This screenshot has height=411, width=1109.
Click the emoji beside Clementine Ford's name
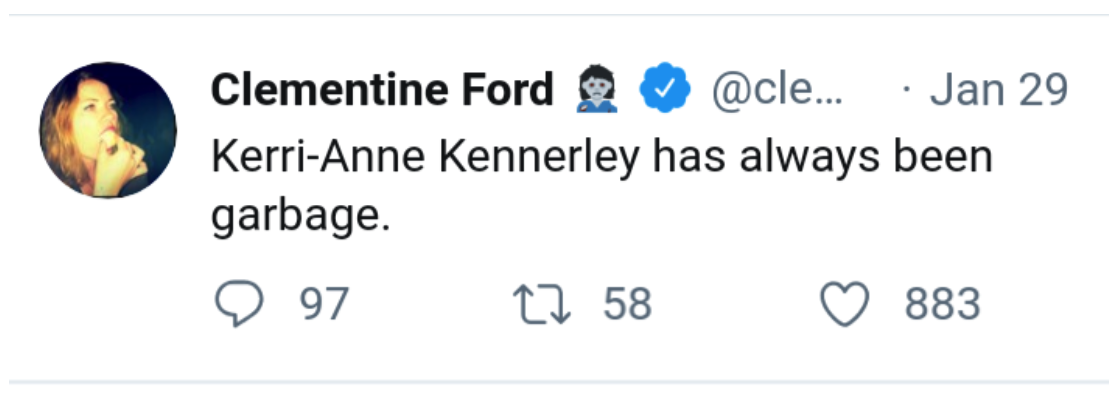(598, 92)
